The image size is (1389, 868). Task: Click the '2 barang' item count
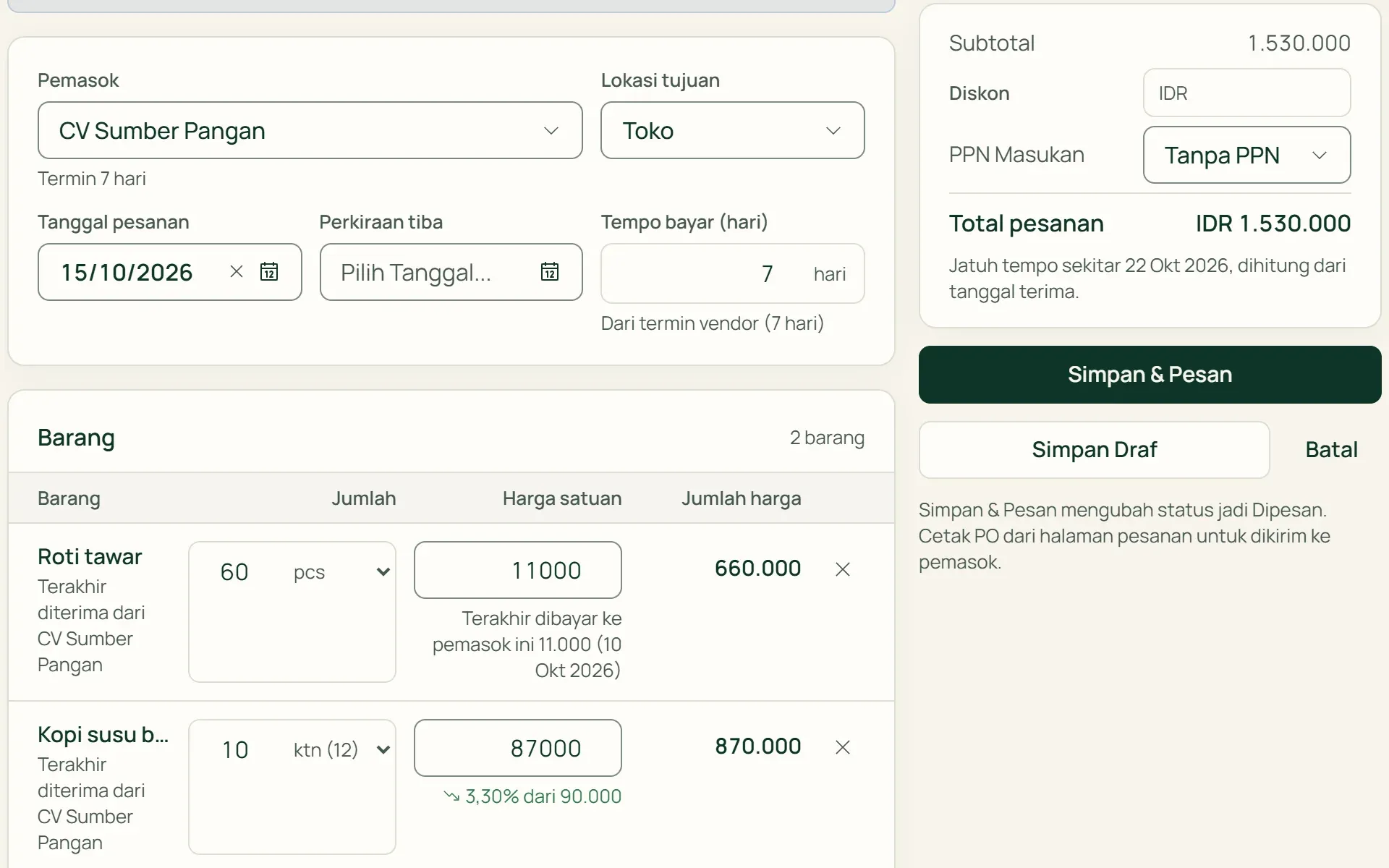coord(827,438)
